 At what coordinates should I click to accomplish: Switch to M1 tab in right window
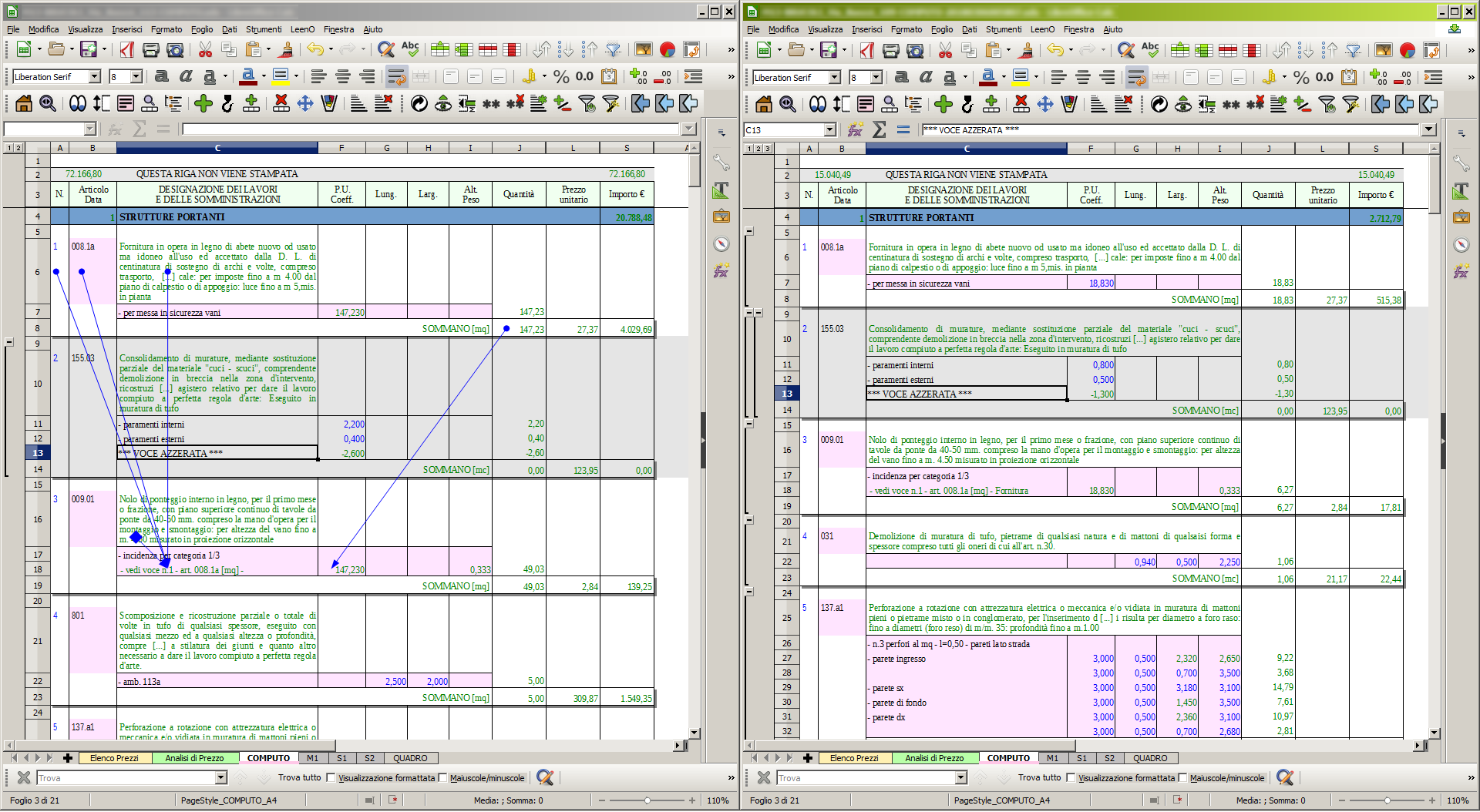tap(1052, 758)
